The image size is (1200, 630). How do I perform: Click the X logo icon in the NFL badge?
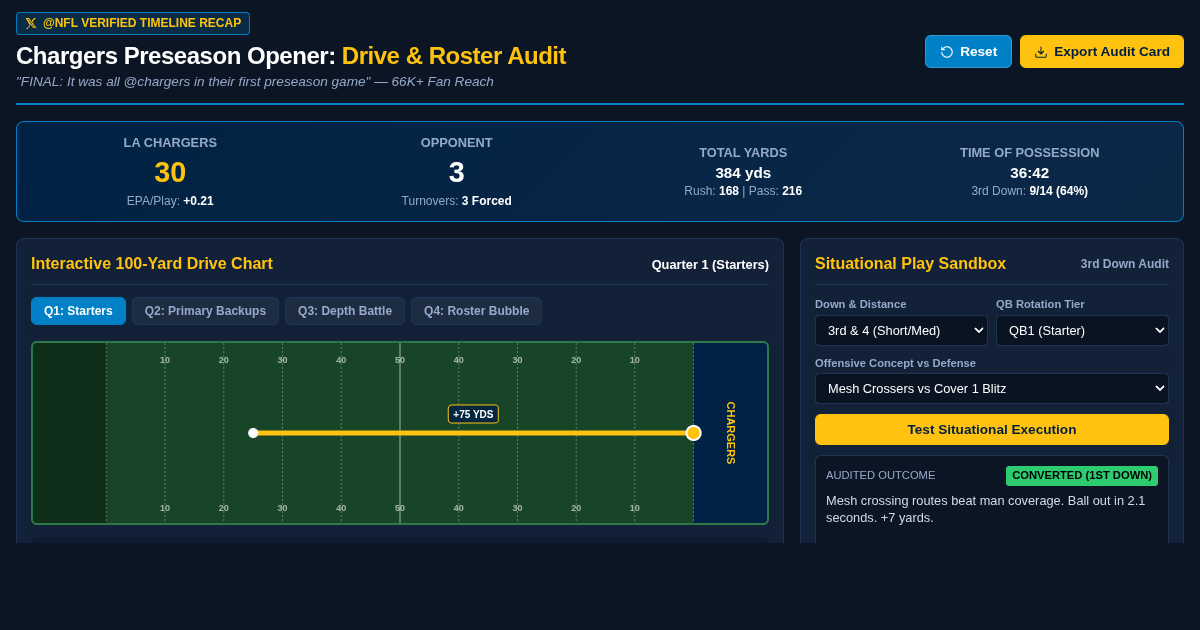coord(31,23)
